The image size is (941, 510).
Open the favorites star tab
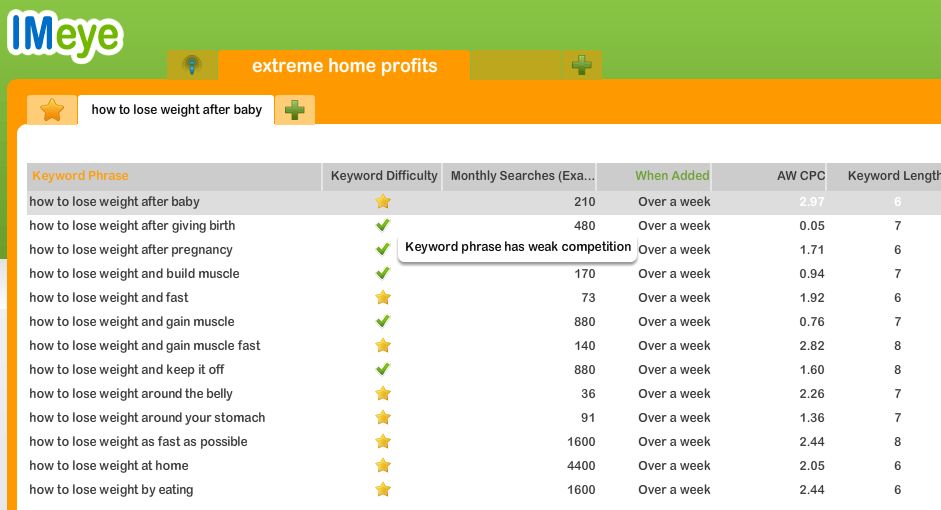(x=52, y=110)
